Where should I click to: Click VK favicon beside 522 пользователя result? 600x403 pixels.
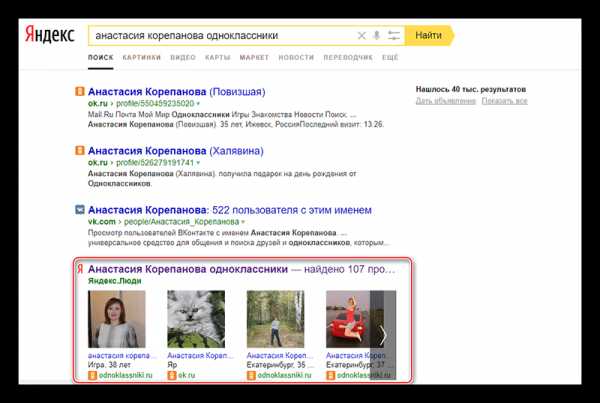click(x=80, y=210)
